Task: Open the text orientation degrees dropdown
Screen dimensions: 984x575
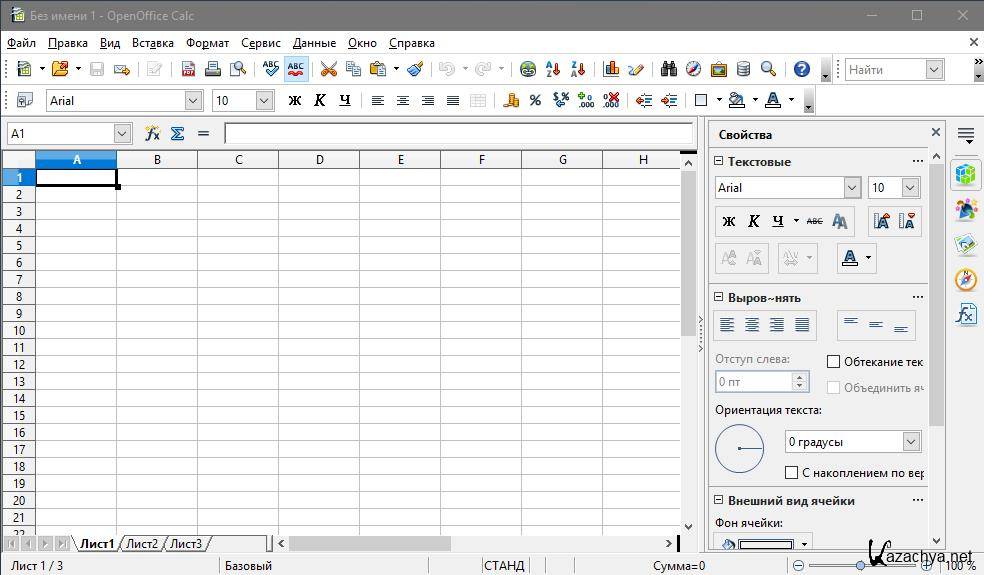Action: coord(910,442)
